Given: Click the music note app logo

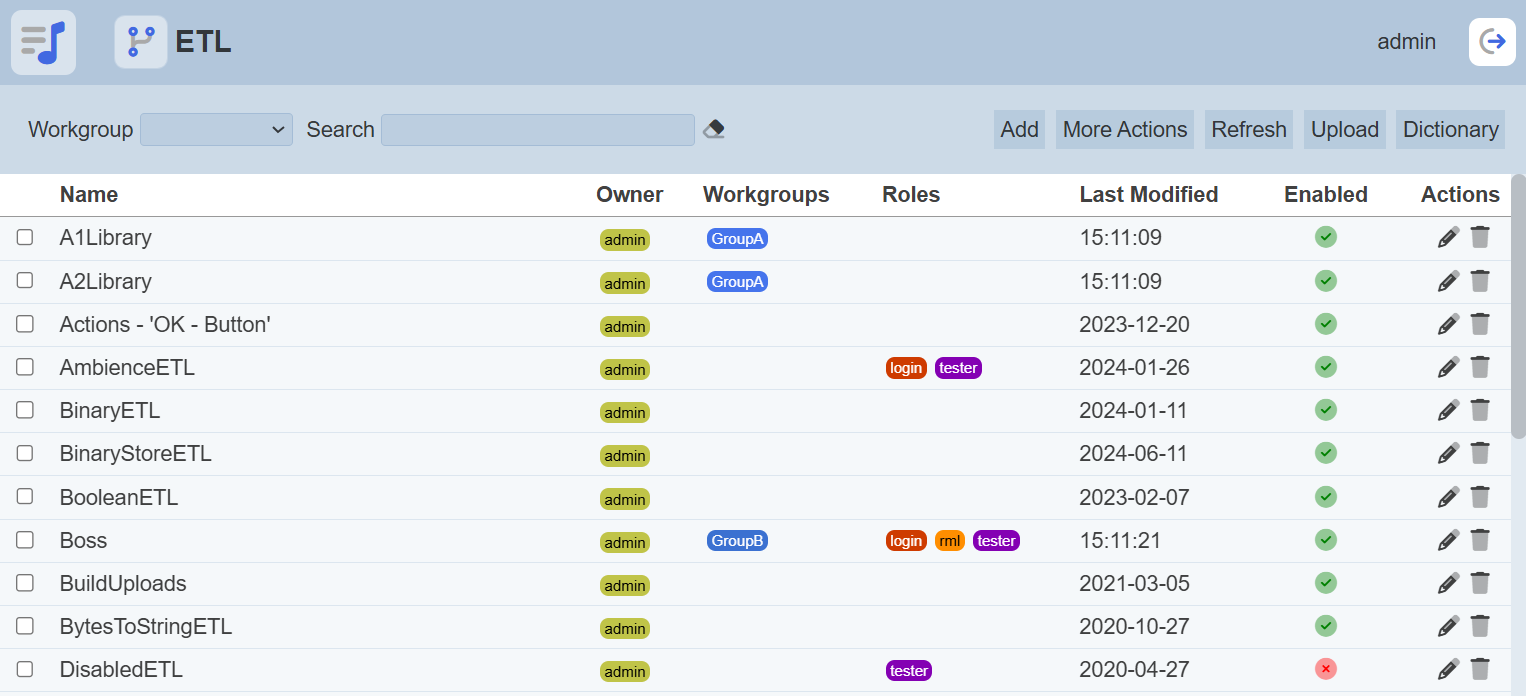Looking at the screenshot, I should (x=43, y=42).
